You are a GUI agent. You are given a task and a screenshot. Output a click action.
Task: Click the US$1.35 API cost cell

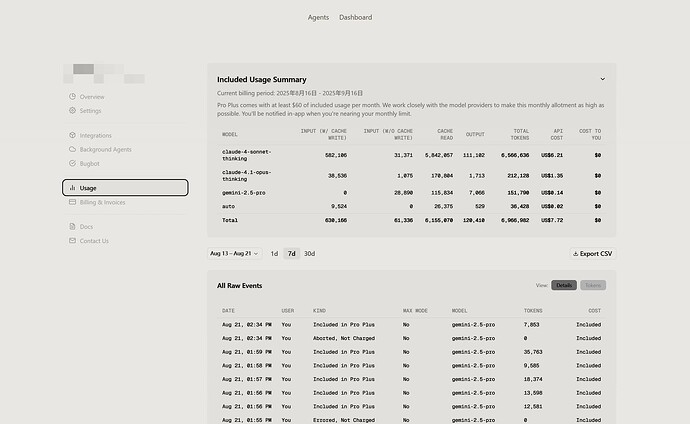[552, 175]
